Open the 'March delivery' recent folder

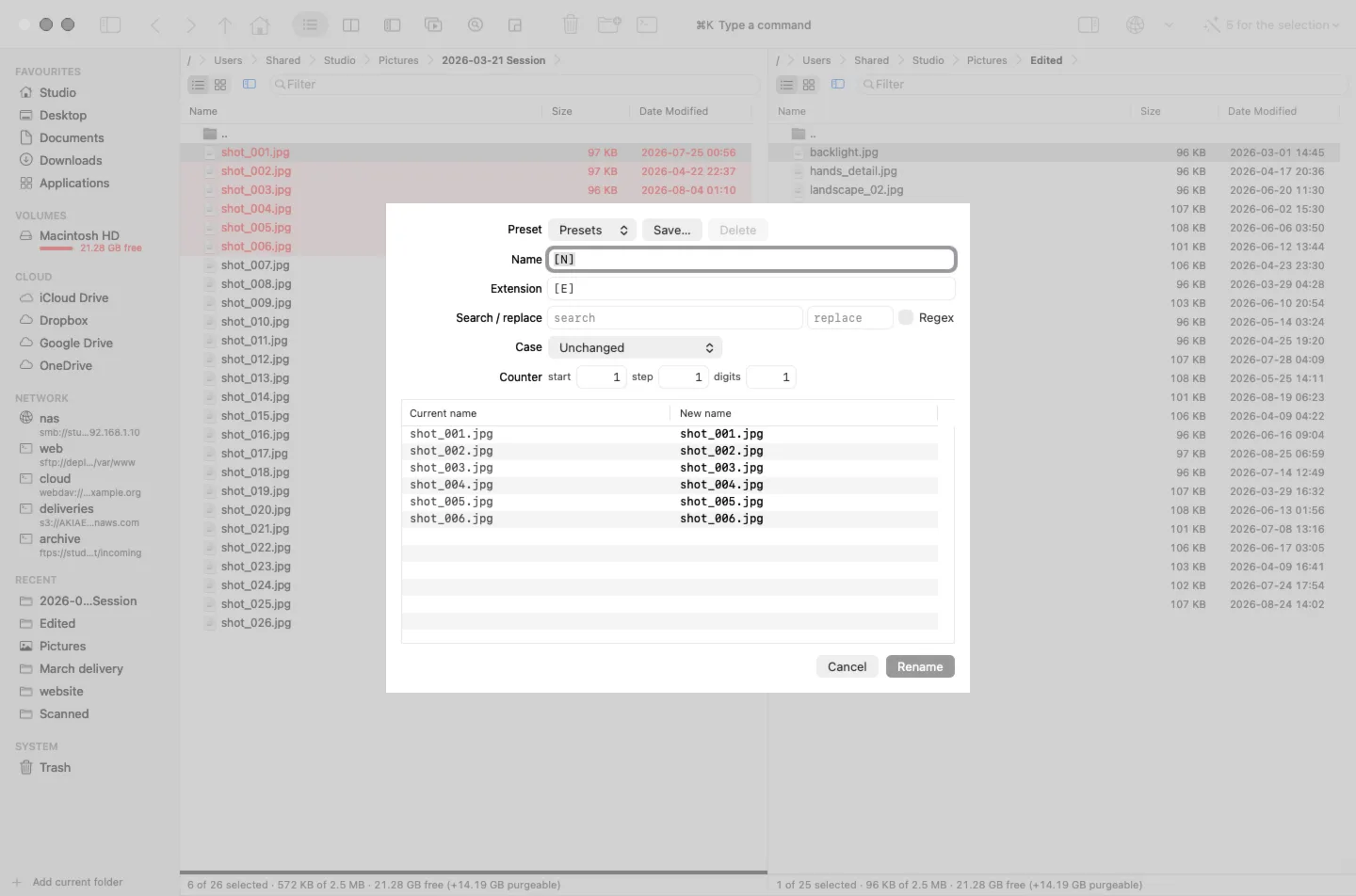81,669
